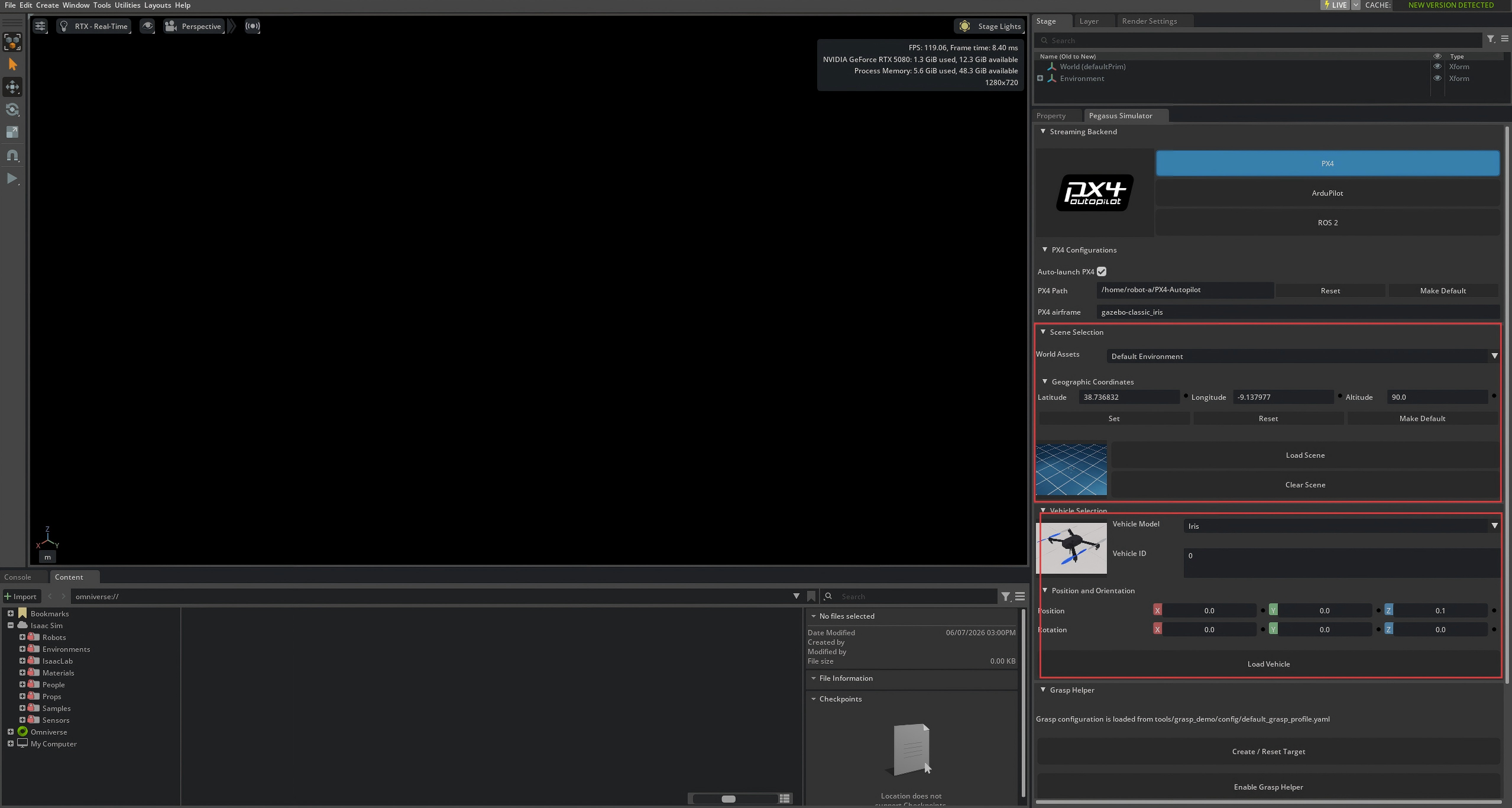Click the Content bookmark icon

click(x=811, y=596)
